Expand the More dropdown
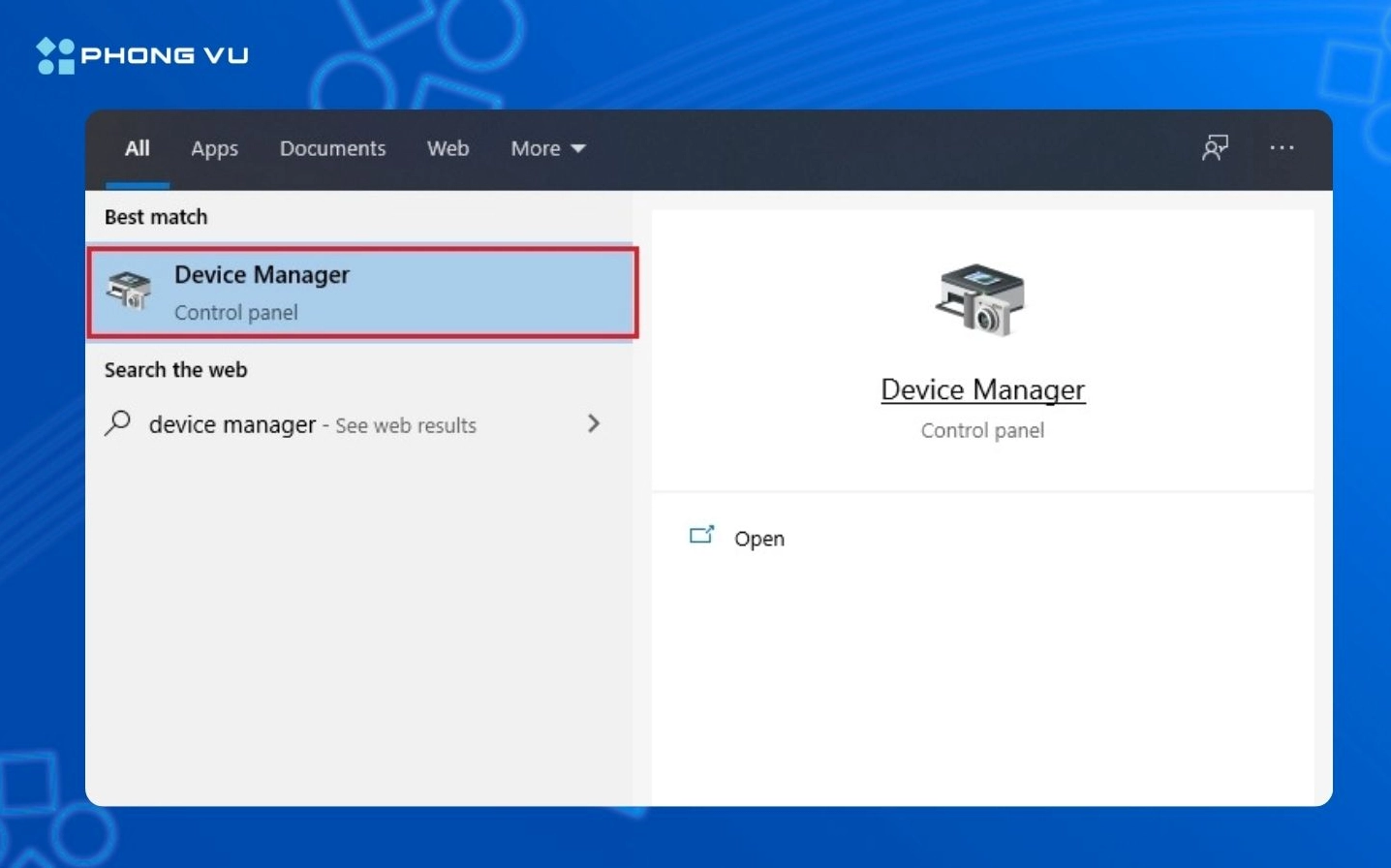This screenshot has height=868, width=1391. (x=548, y=148)
